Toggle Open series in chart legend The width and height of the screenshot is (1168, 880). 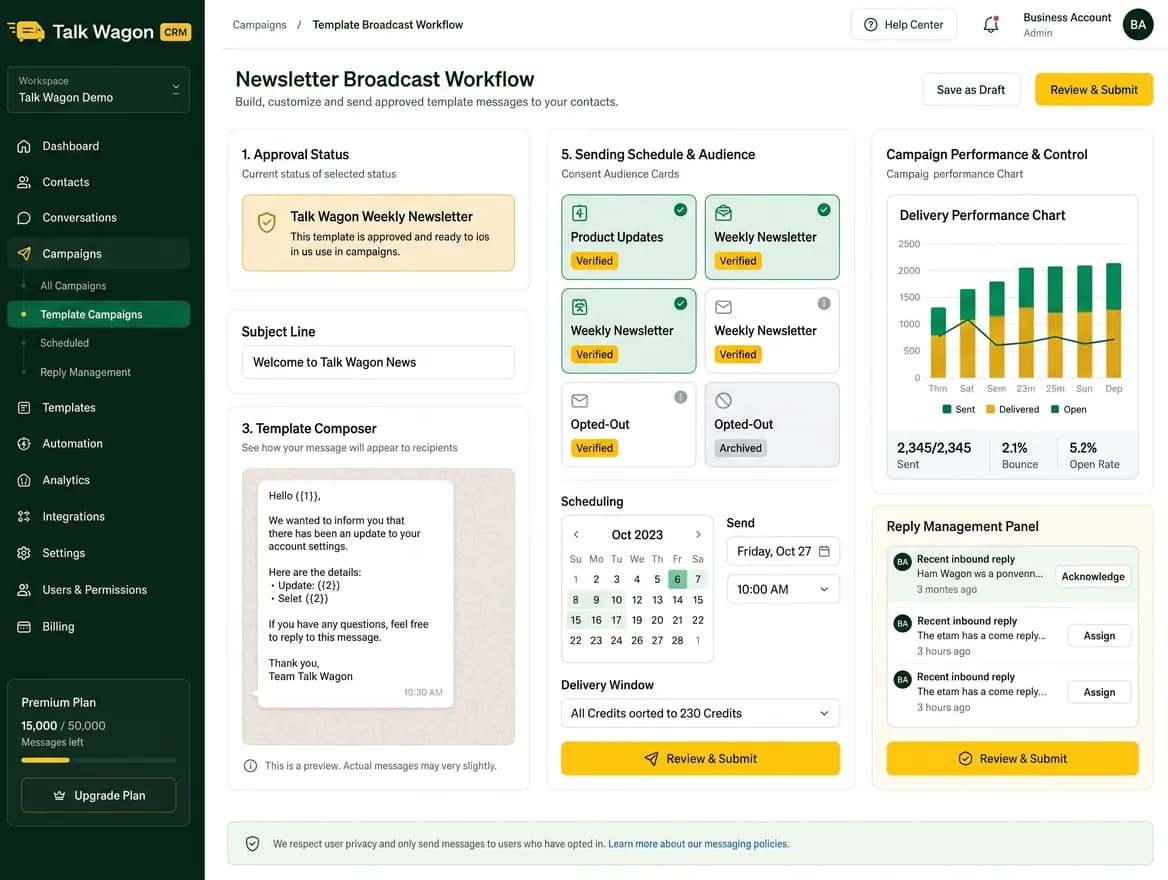click(1068, 409)
